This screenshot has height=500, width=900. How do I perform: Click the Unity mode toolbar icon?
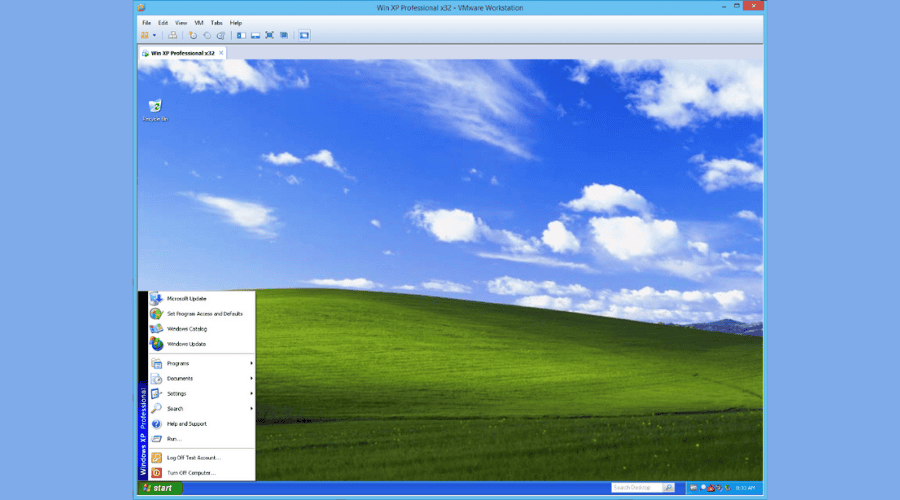(x=284, y=35)
